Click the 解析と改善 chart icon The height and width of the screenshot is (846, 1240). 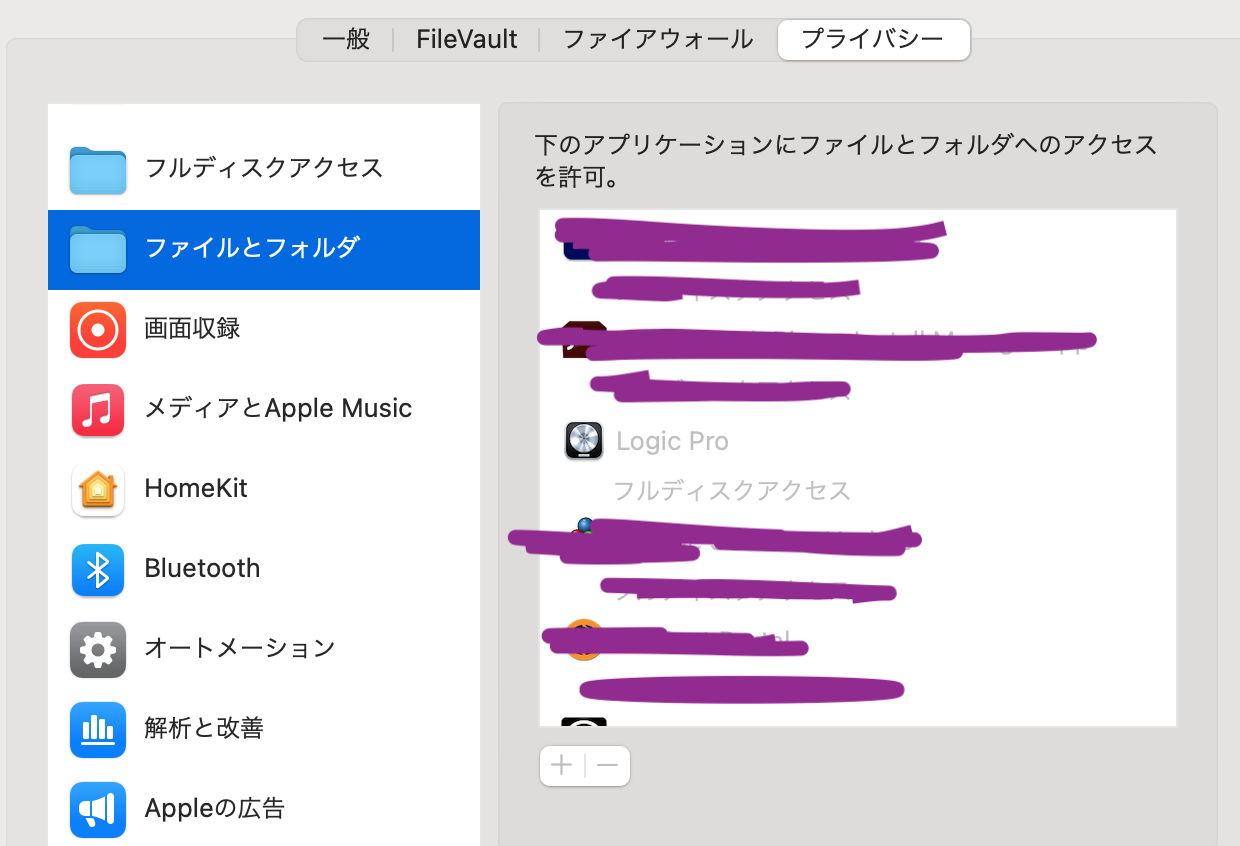pyautogui.click(x=98, y=729)
